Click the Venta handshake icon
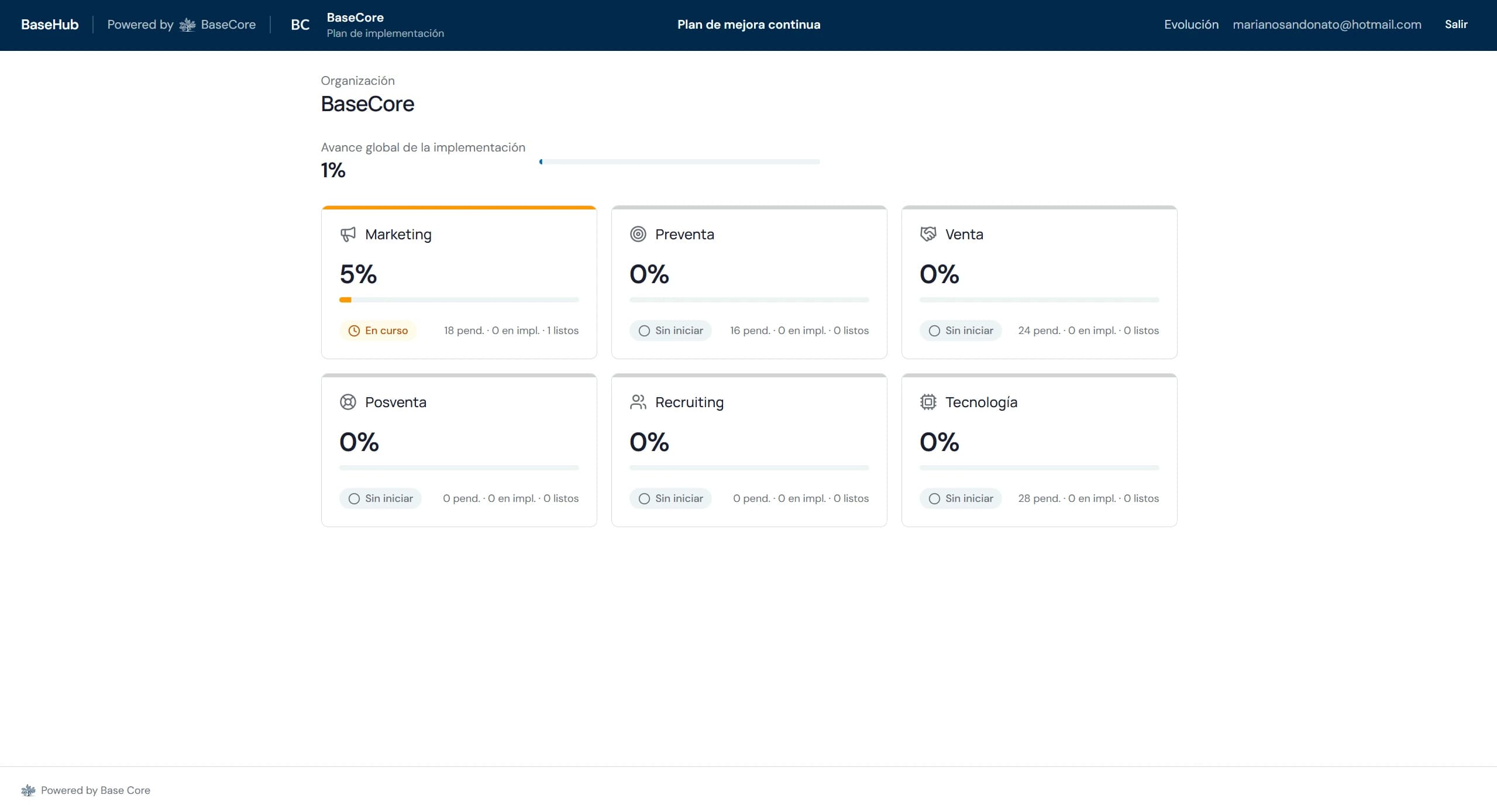The image size is (1497, 812). point(928,235)
